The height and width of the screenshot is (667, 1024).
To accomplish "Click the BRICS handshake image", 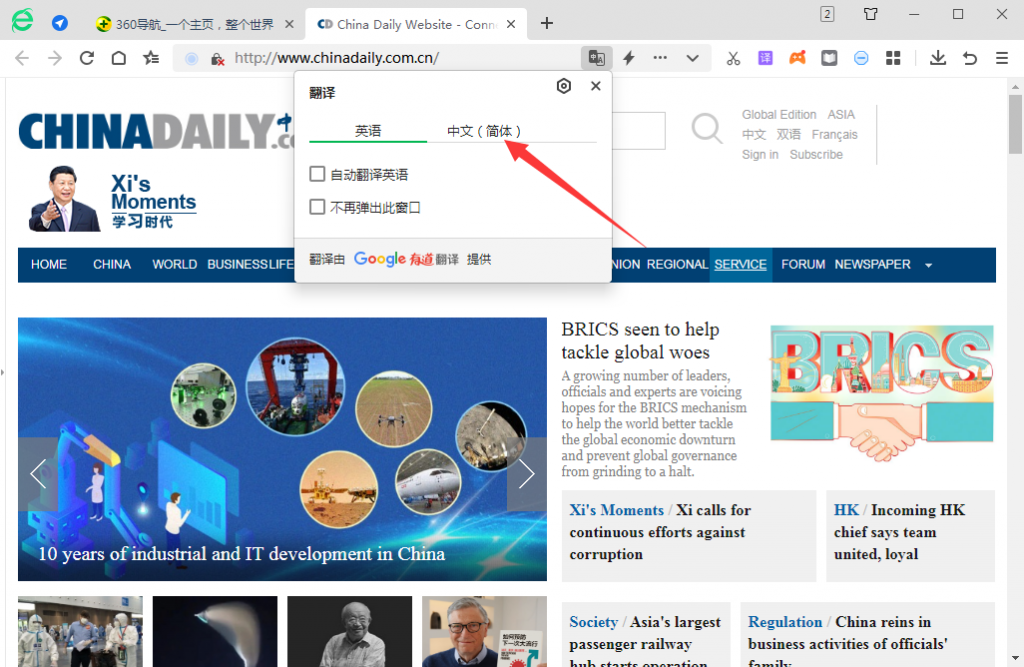I will [x=882, y=392].
